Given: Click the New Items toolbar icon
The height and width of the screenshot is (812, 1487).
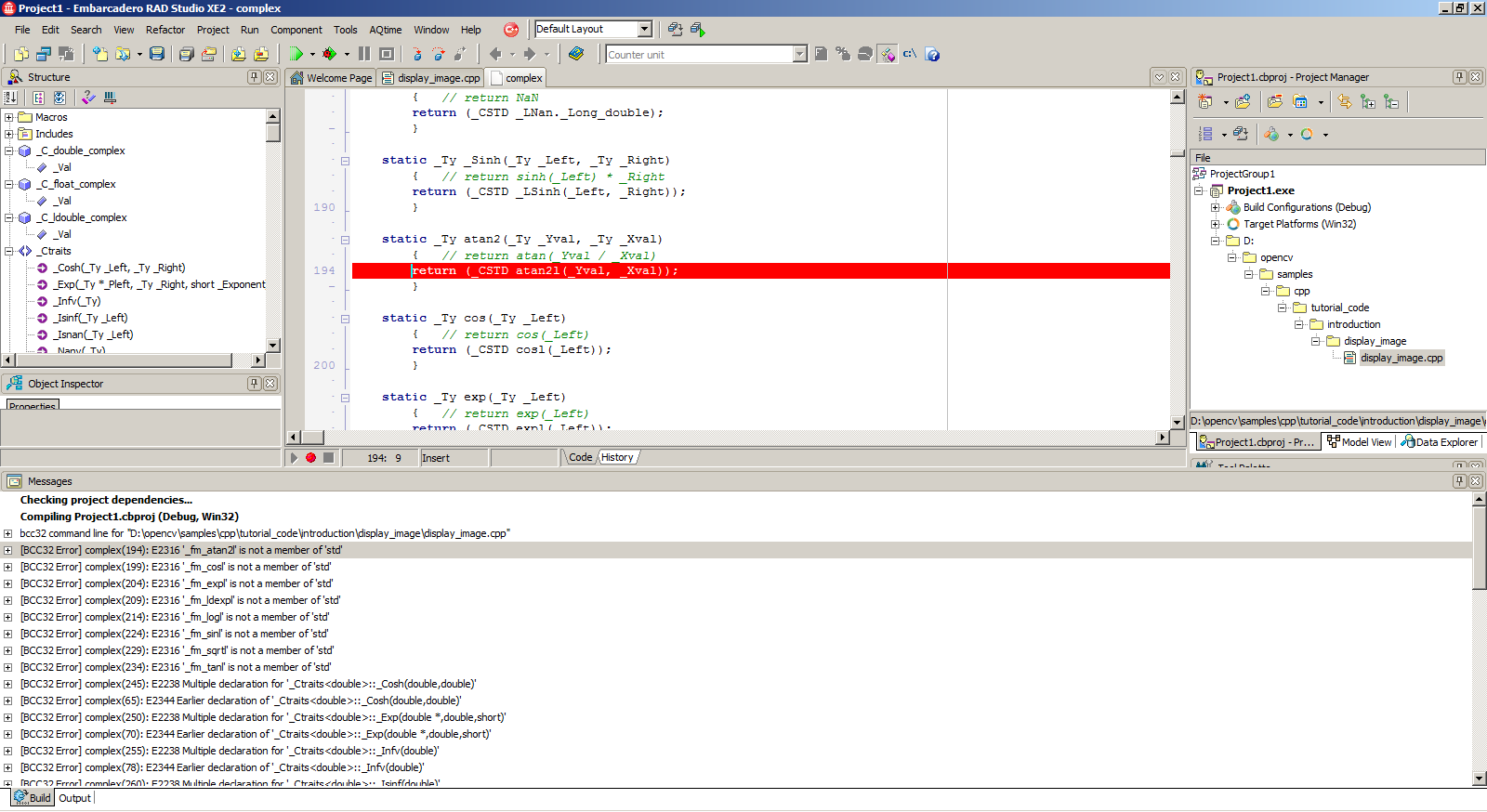Looking at the screenshot, I should pyautogui.click(x=100, y=54).
